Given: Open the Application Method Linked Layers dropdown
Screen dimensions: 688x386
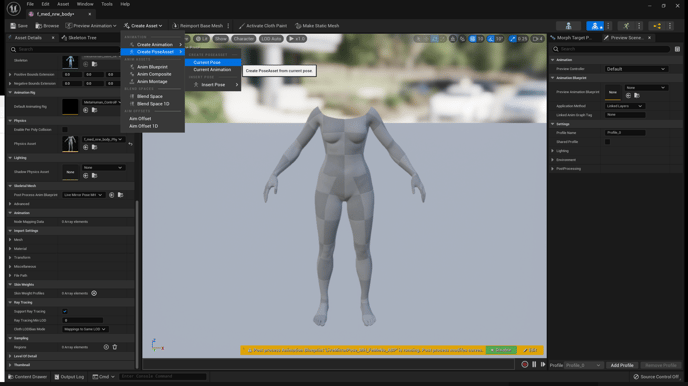Looking at the screenshot, I should click(624, 106).
